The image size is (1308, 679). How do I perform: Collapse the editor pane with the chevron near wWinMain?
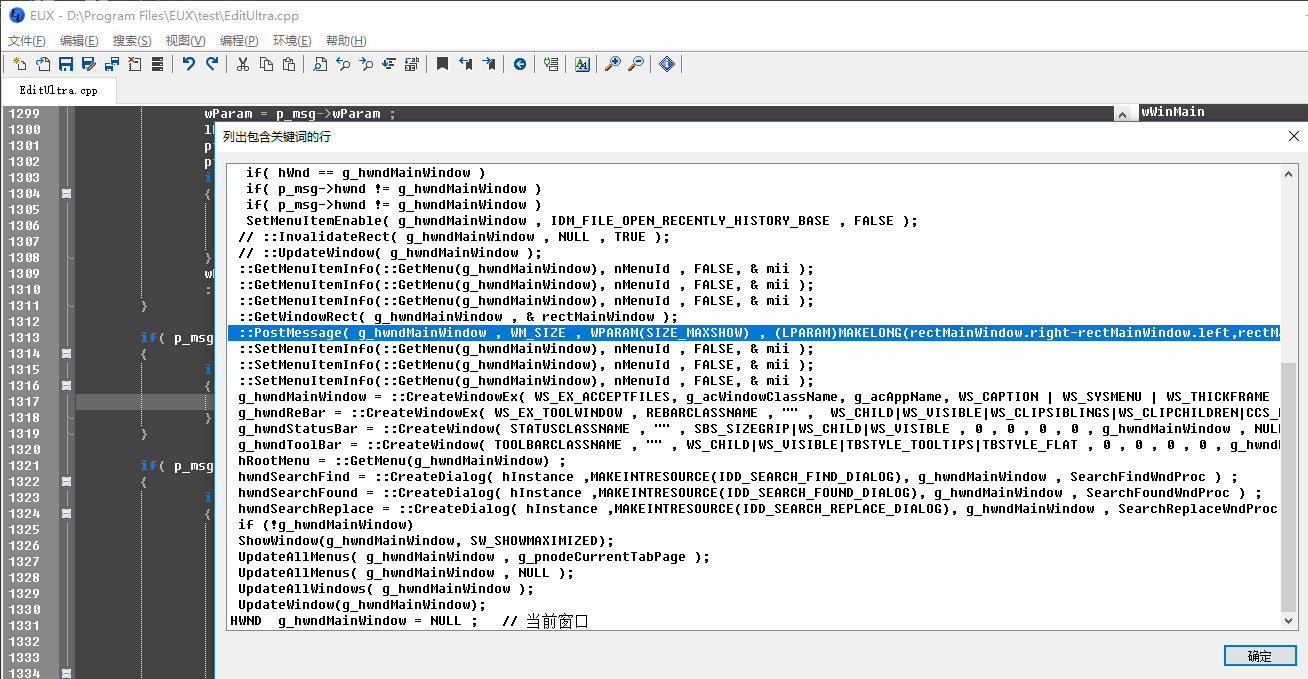pos(1124,113)
